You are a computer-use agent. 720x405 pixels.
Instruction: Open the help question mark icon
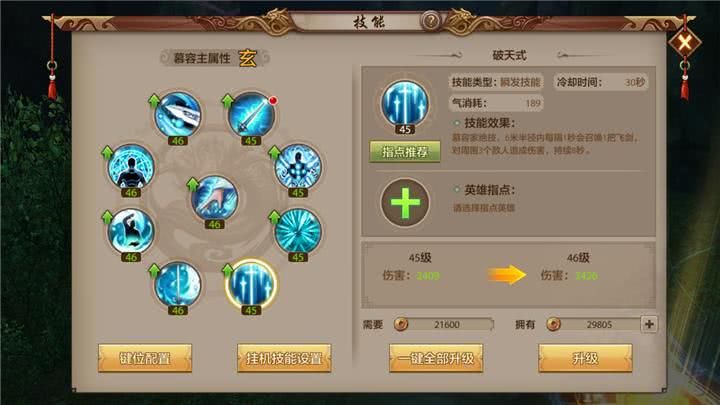(431, 21)
